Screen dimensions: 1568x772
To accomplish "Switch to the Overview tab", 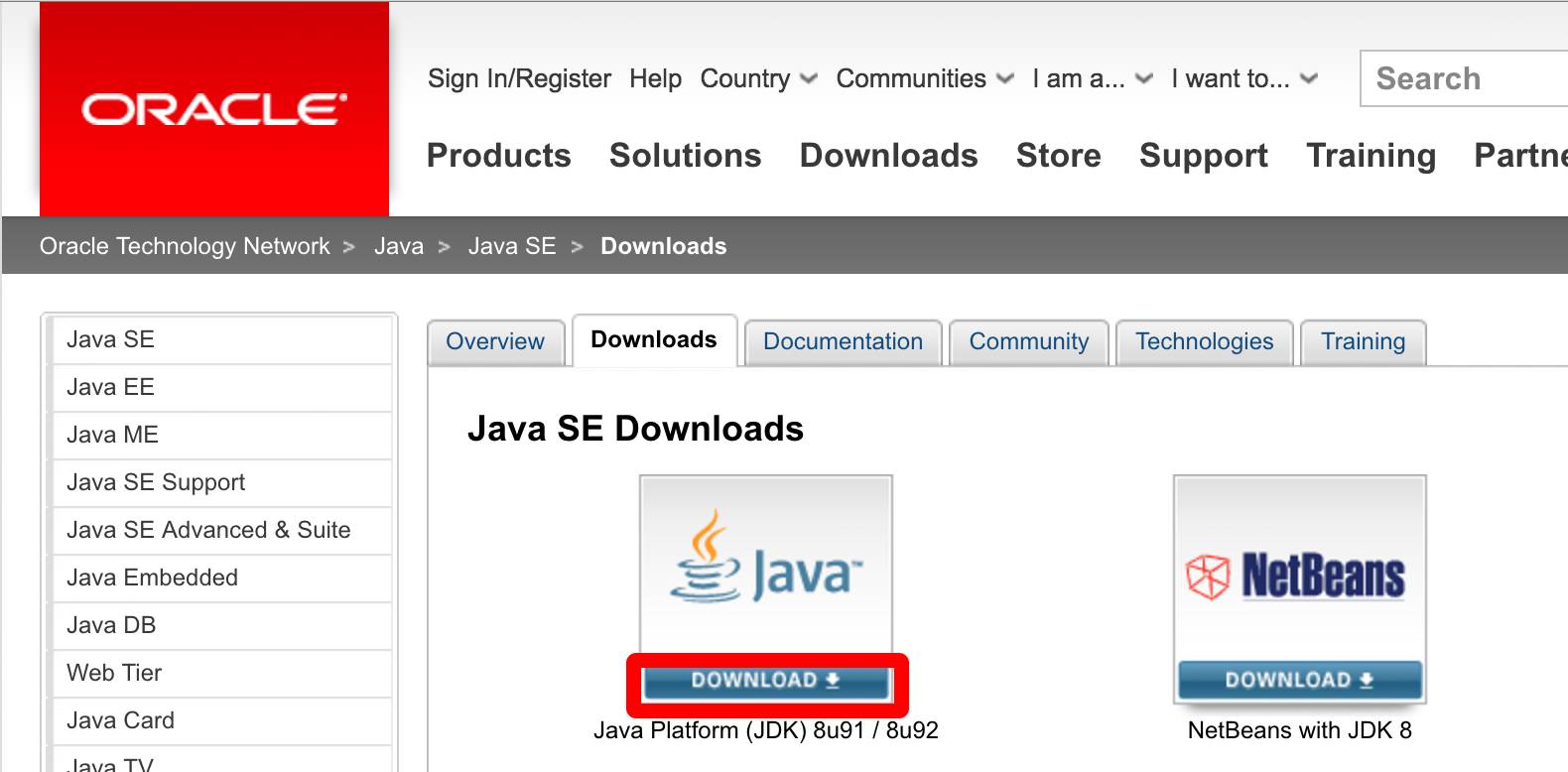I will point(495,342).
